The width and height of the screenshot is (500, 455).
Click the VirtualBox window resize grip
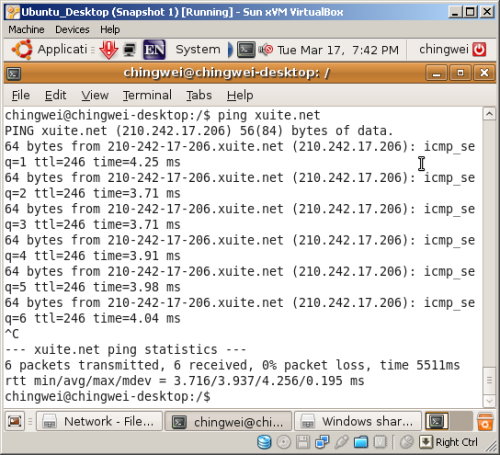pyautogui.click(x=490, y=445)
